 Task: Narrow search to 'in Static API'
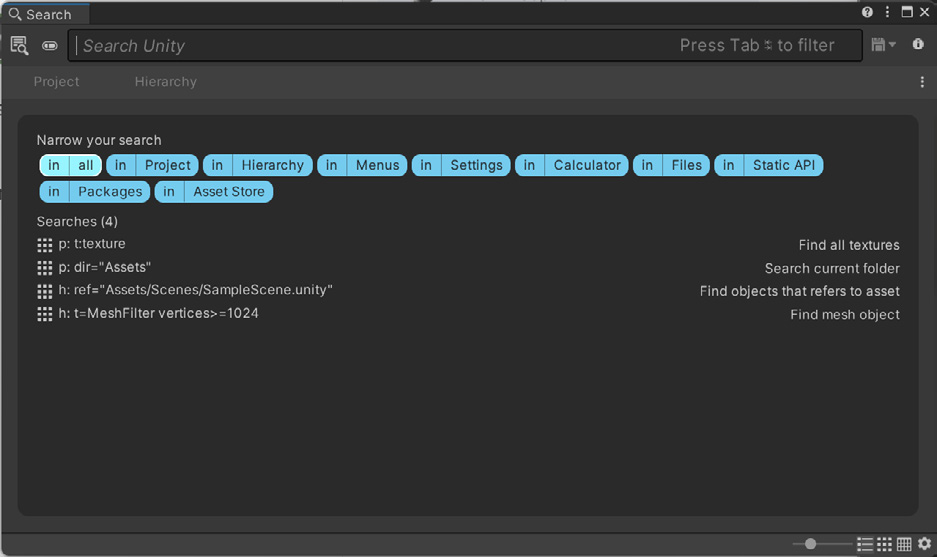coord(768,165)
